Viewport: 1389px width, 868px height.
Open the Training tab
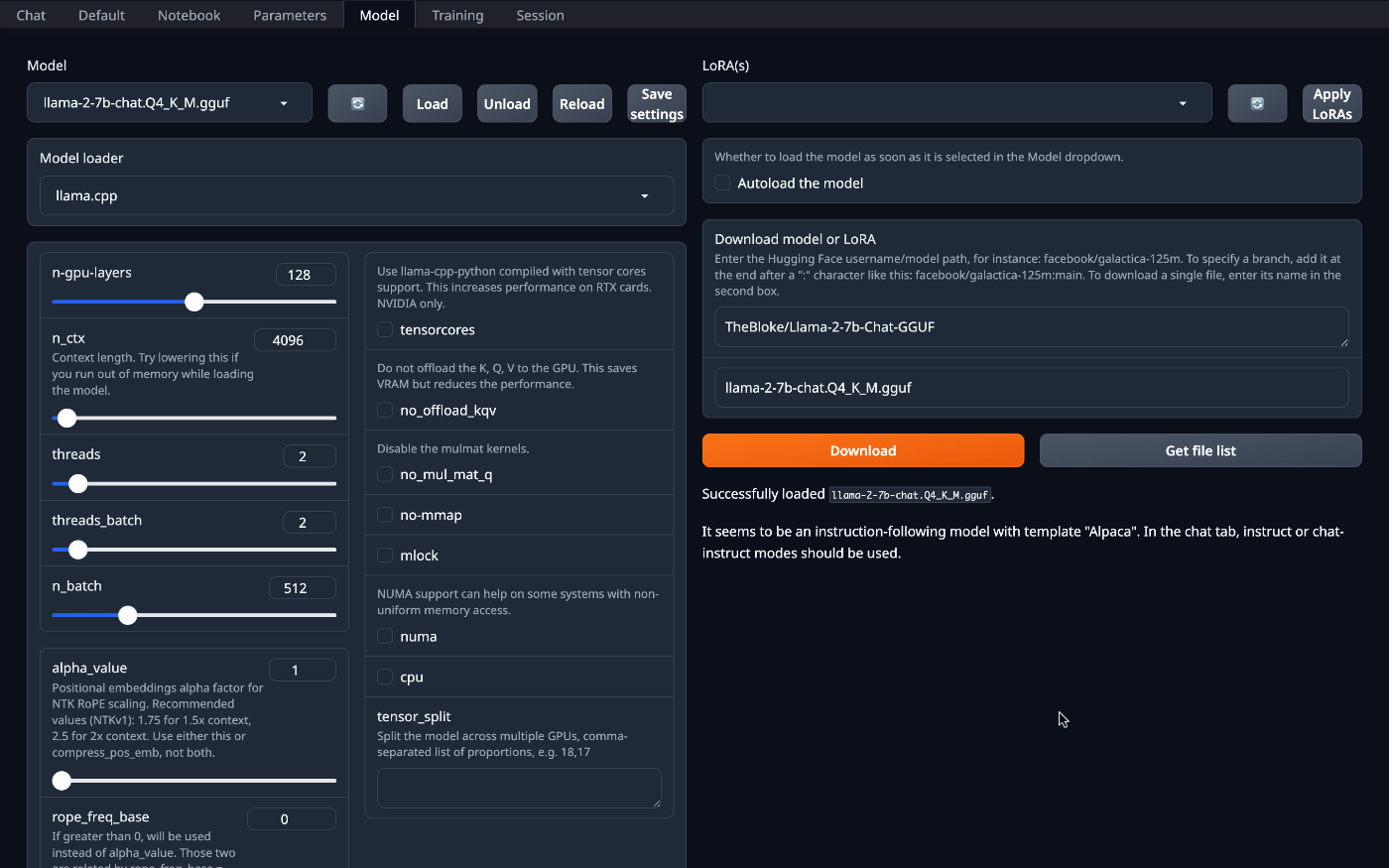click(x=457, y=15)
